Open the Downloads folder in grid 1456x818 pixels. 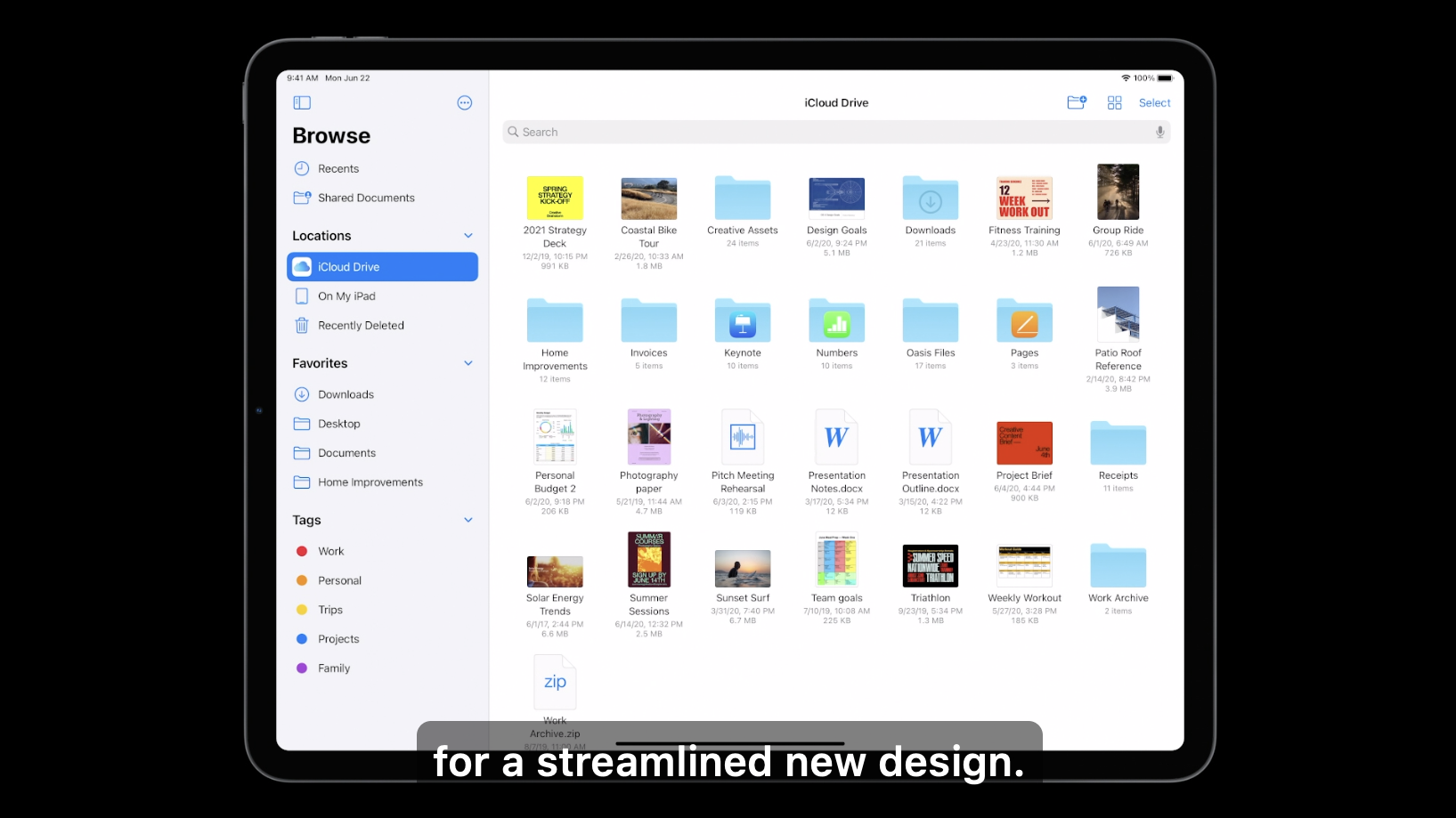pos(930,198)
